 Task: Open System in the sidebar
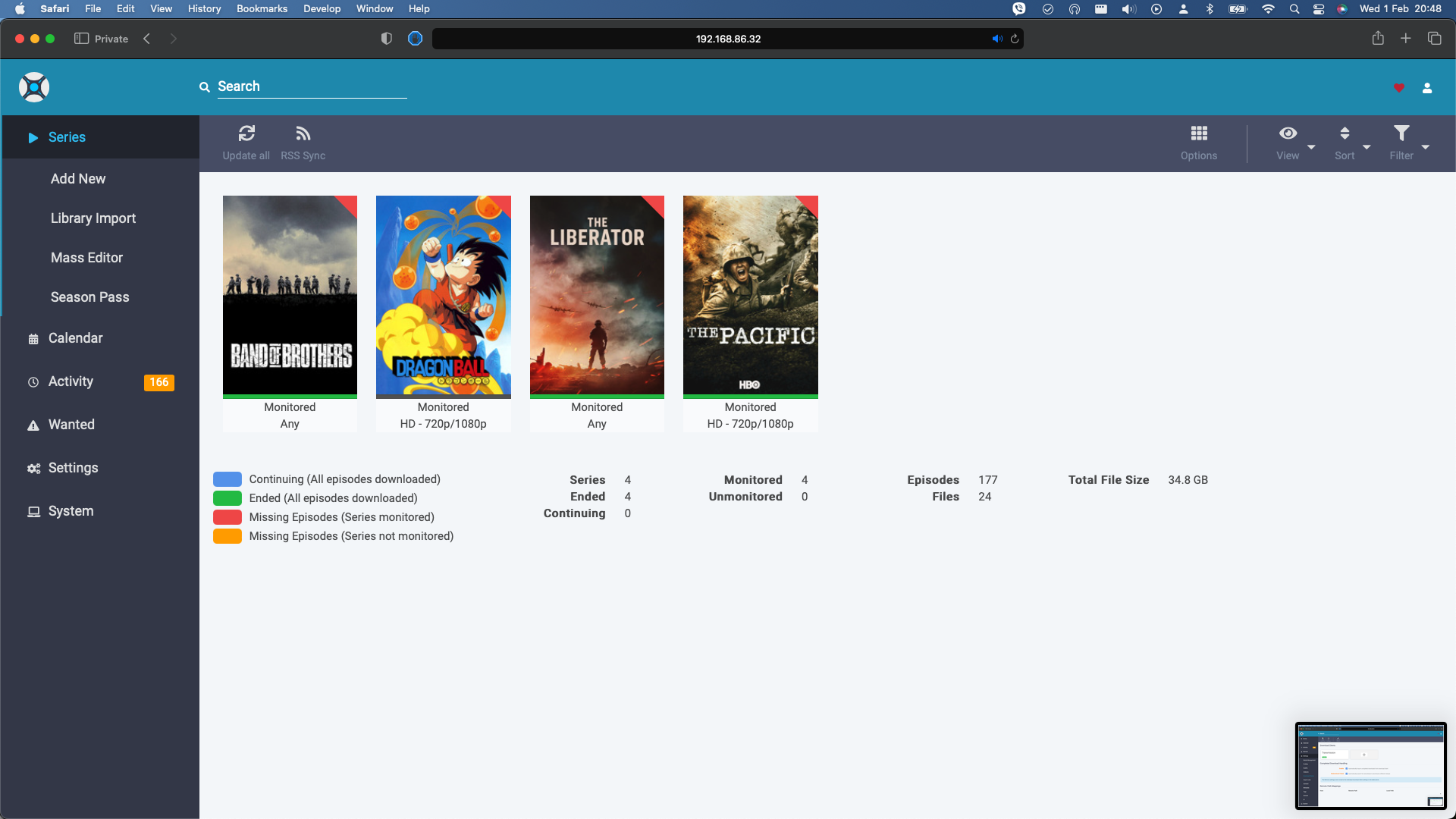(101, 511)
